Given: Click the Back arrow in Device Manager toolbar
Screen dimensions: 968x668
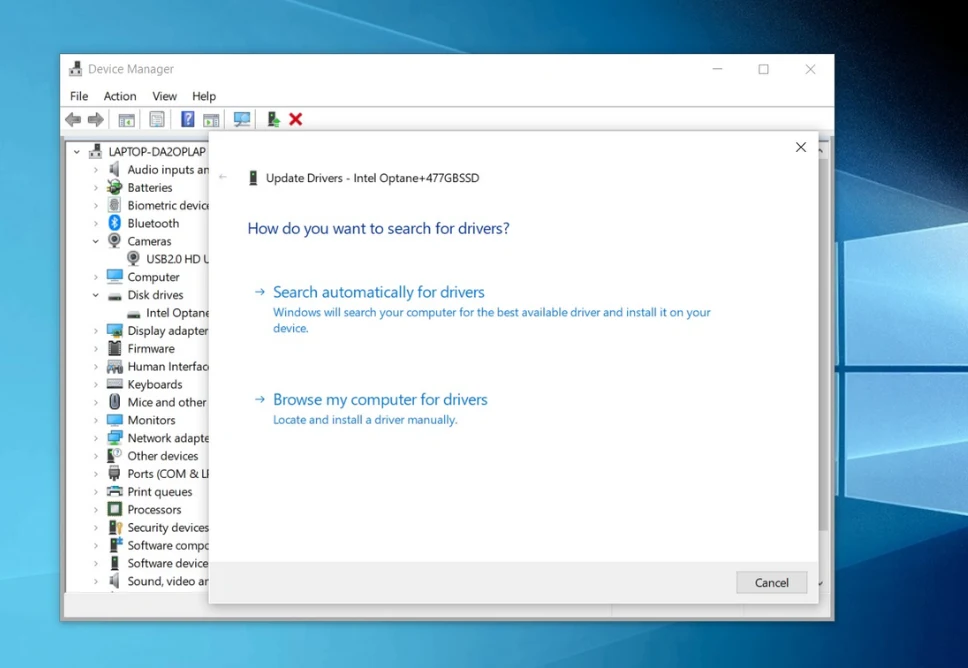Looking at the screenshot, I should tap(73, 119).
